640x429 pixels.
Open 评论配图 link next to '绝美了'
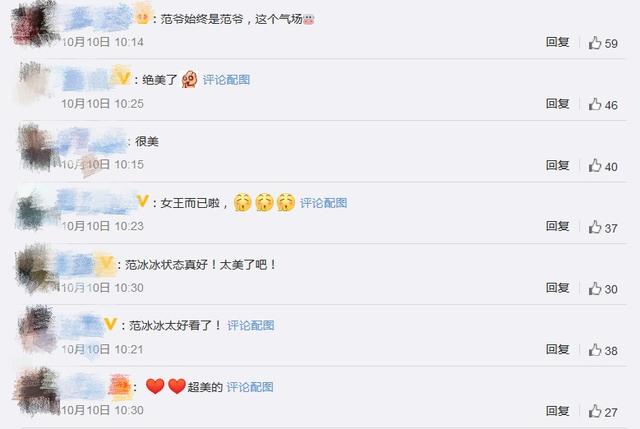click(x=226, y=80)
